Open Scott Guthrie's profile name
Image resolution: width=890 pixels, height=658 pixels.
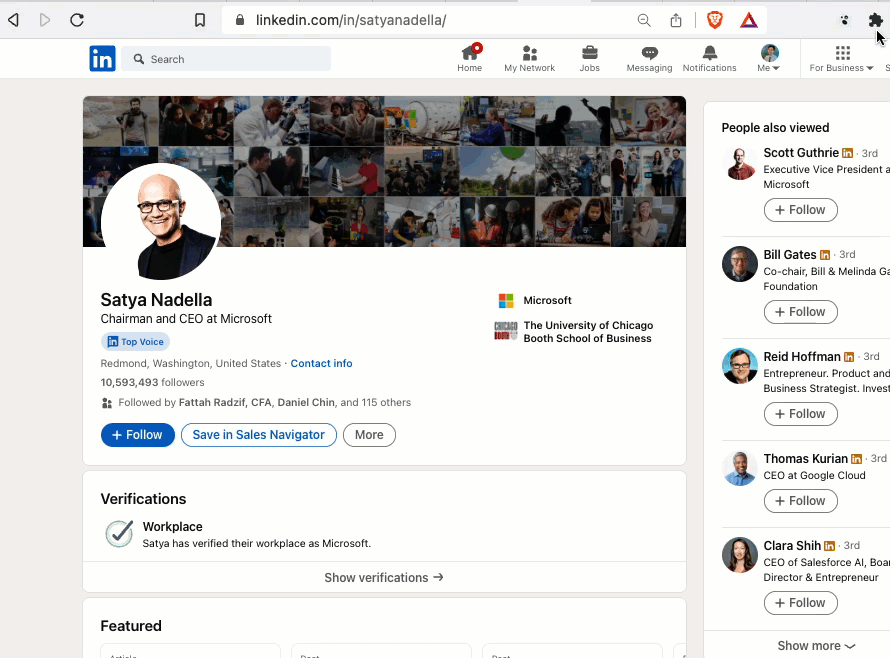click(x=801, y=153)
